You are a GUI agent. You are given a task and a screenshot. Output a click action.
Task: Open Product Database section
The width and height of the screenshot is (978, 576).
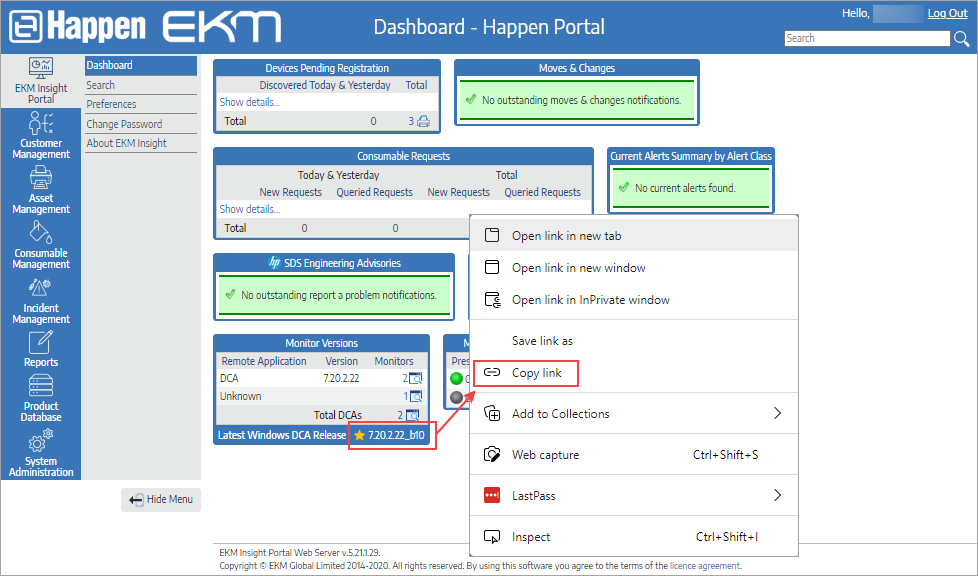pos(41,398)
